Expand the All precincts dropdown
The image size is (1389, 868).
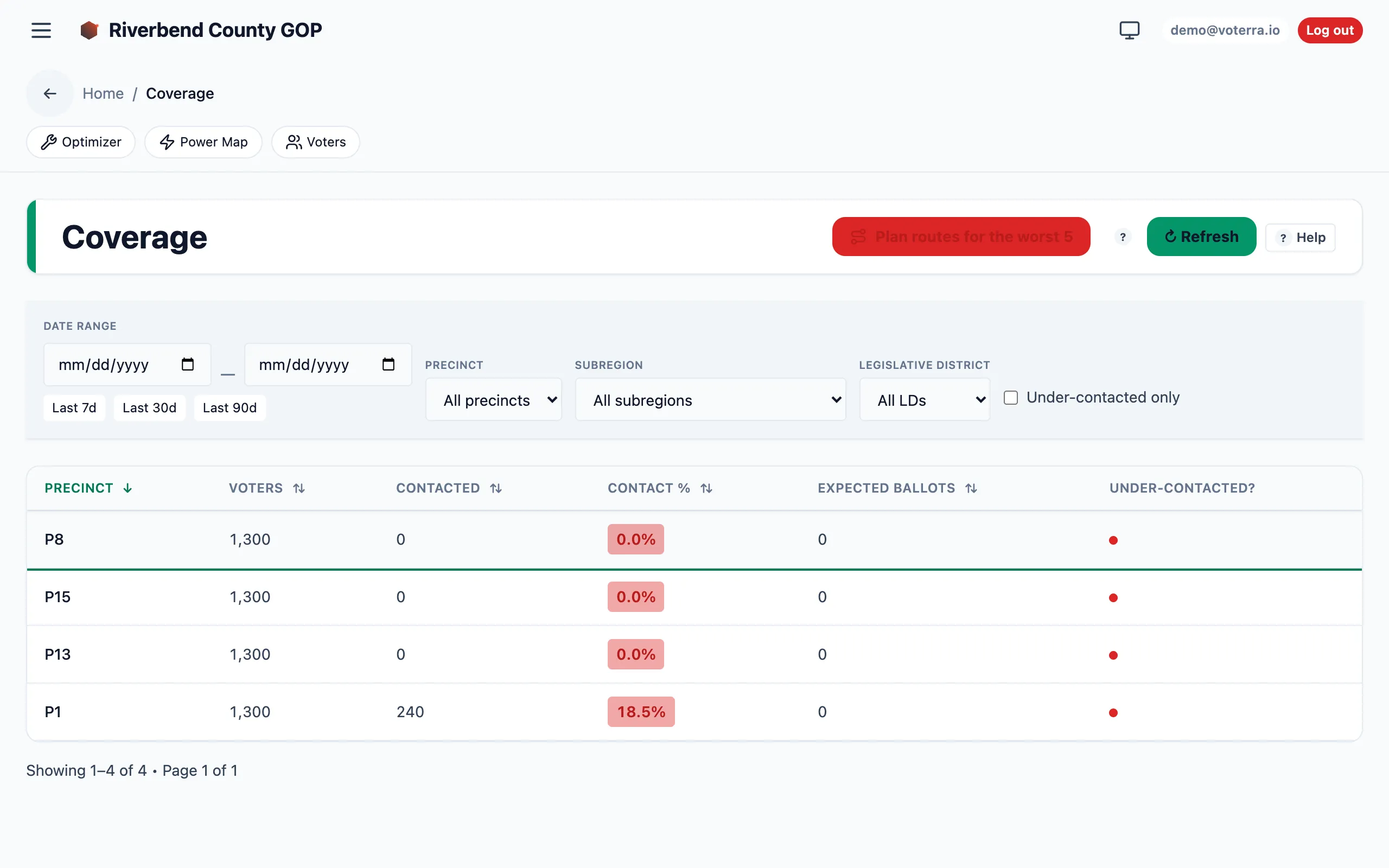click(x=494, y=400)
